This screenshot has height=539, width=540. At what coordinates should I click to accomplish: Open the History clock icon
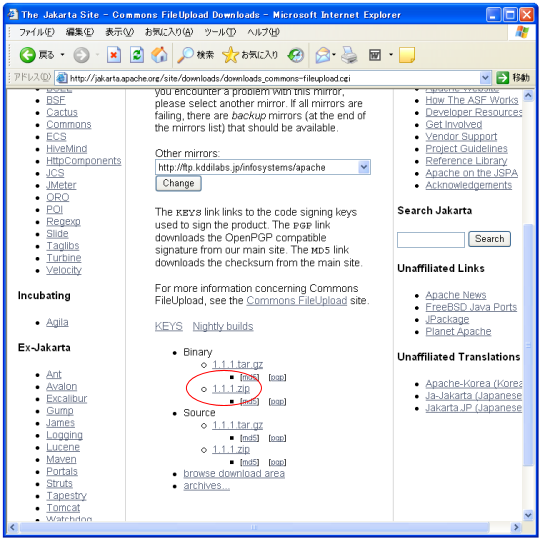point(295,55)
